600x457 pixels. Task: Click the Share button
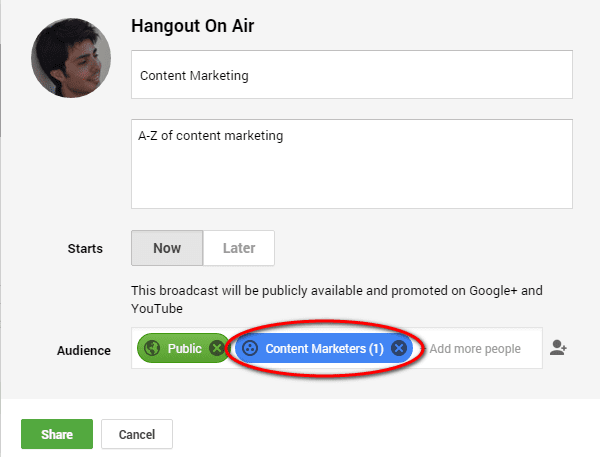click(x=57, y=435)
